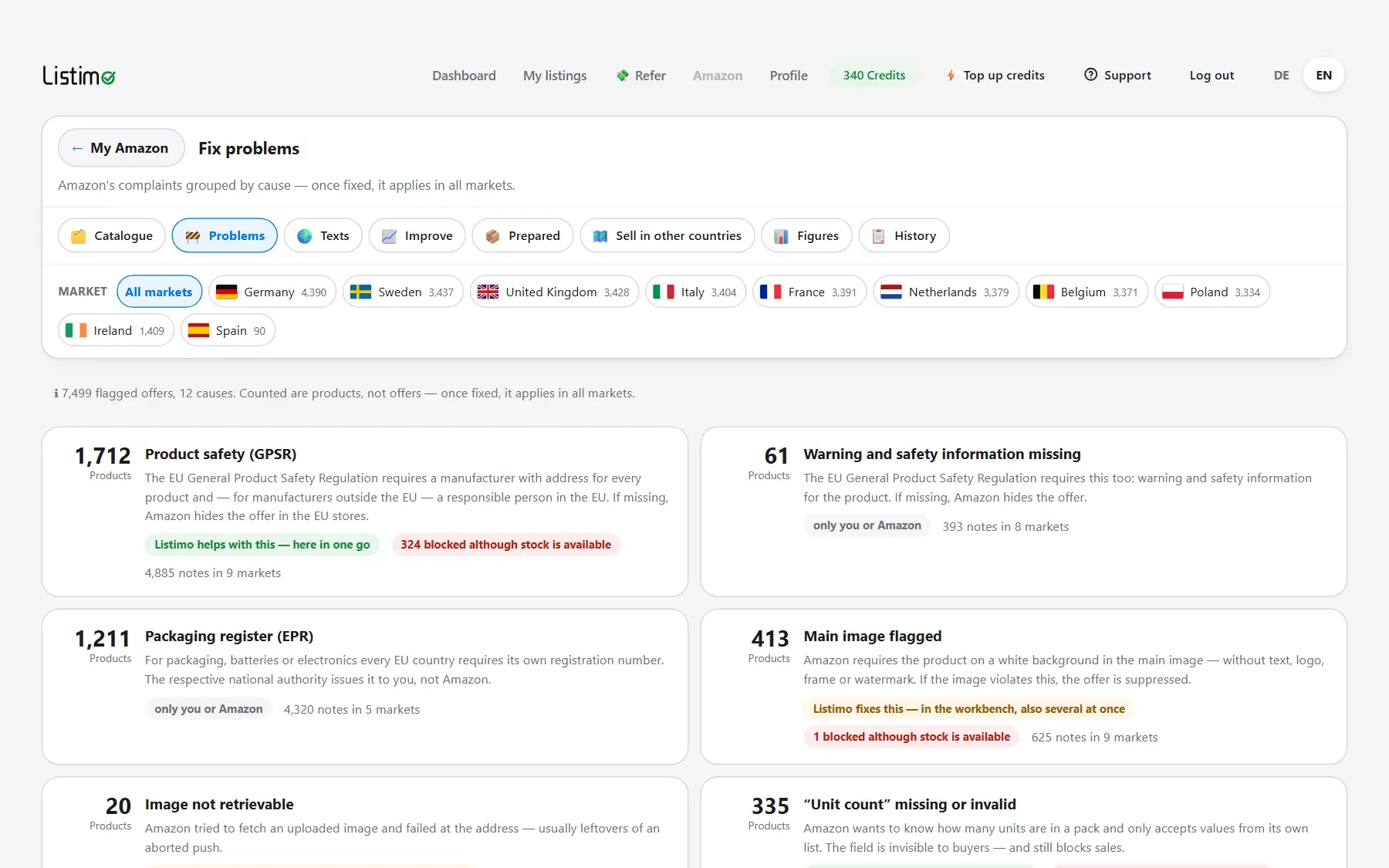Screen dimensions: 1389x868
Task: Open Packaging register (EPR) card title
Action: click(229, 637)
